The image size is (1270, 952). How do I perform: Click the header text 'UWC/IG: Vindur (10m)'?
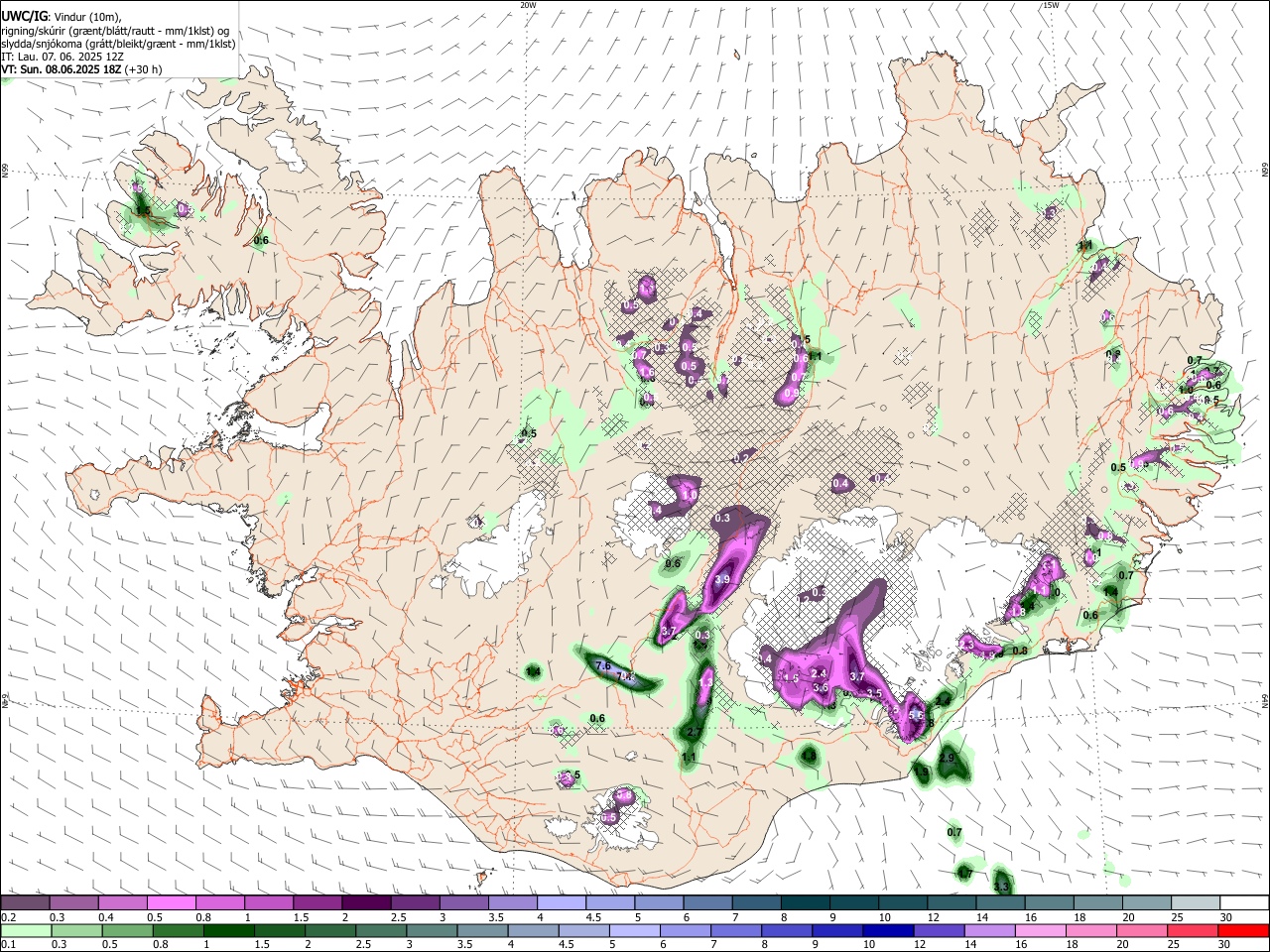pos(61,17)
